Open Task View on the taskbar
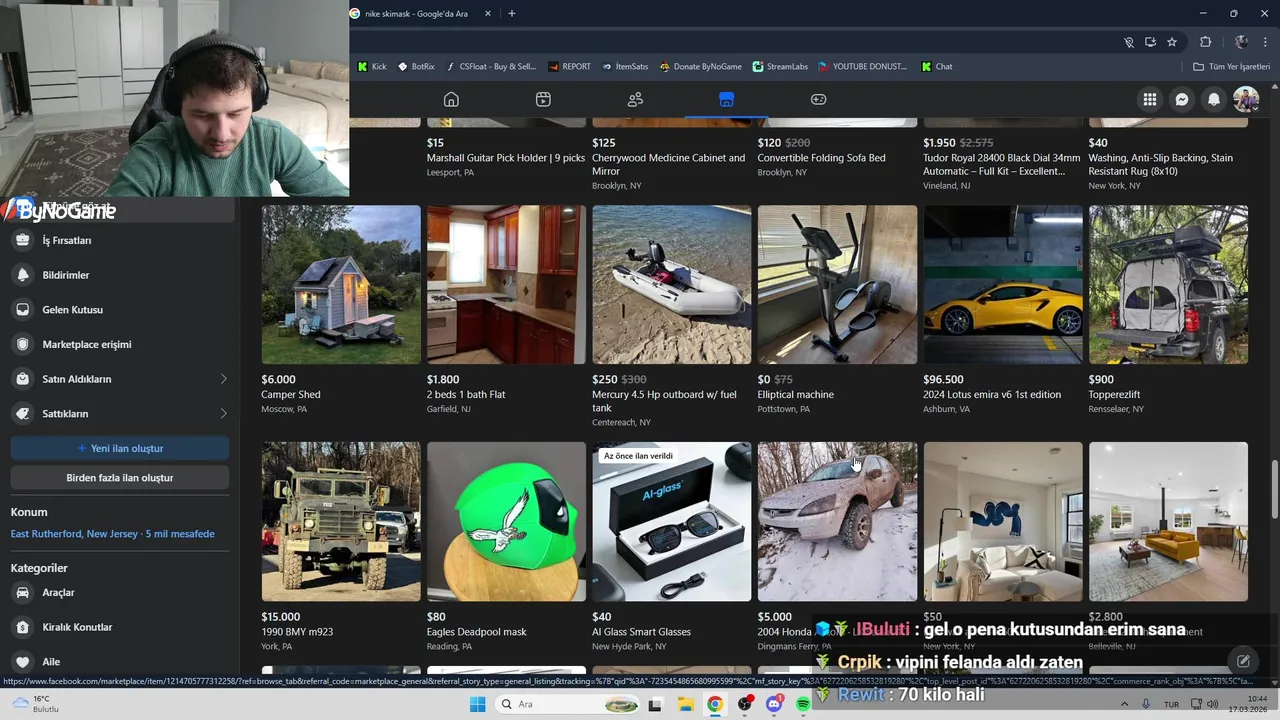Image resolution: width=1280 pixels, height=720 pixels. click(655, 704)
